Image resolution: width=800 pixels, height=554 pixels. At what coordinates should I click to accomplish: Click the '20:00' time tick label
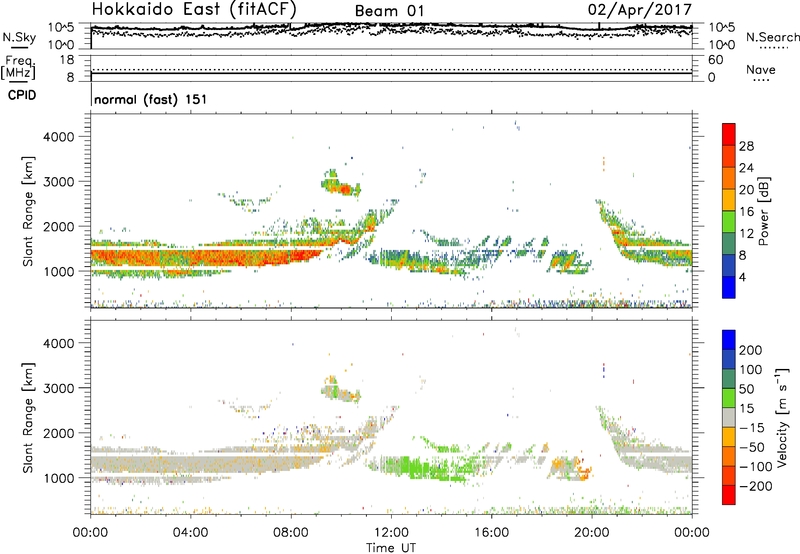591,533
